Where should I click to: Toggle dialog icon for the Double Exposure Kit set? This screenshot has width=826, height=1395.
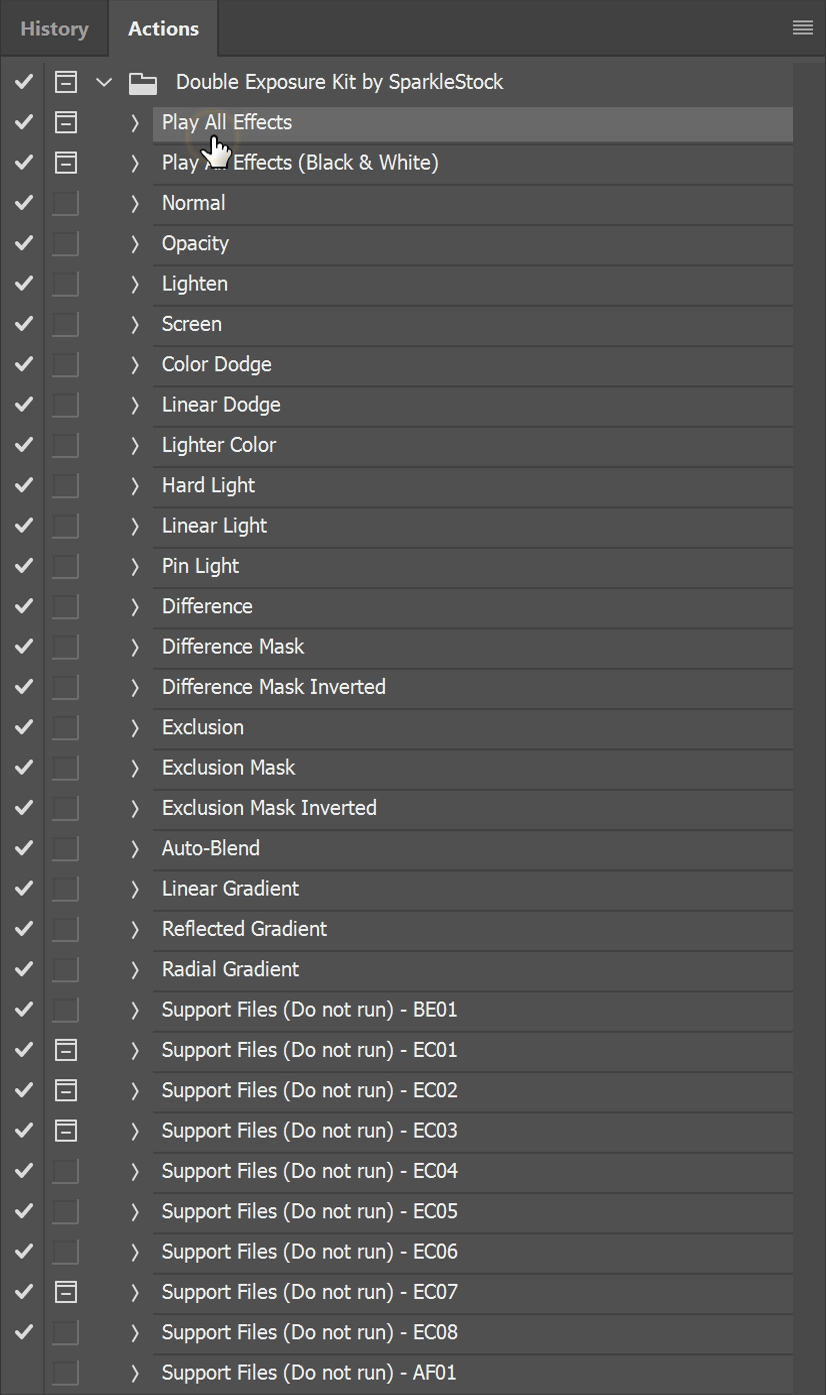coord(65,82)
